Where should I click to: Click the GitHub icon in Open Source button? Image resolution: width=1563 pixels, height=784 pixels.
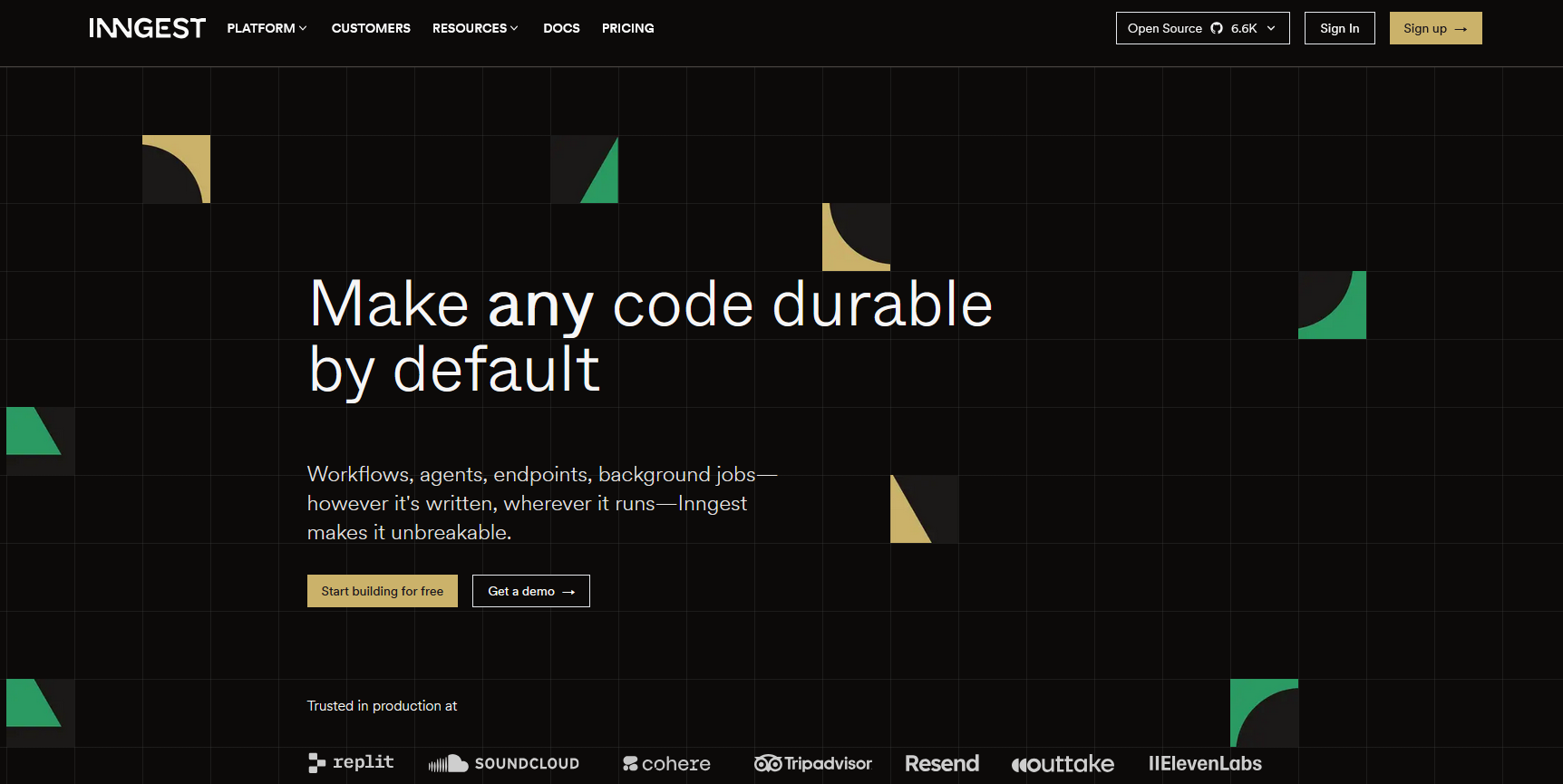pos(1217,28)
